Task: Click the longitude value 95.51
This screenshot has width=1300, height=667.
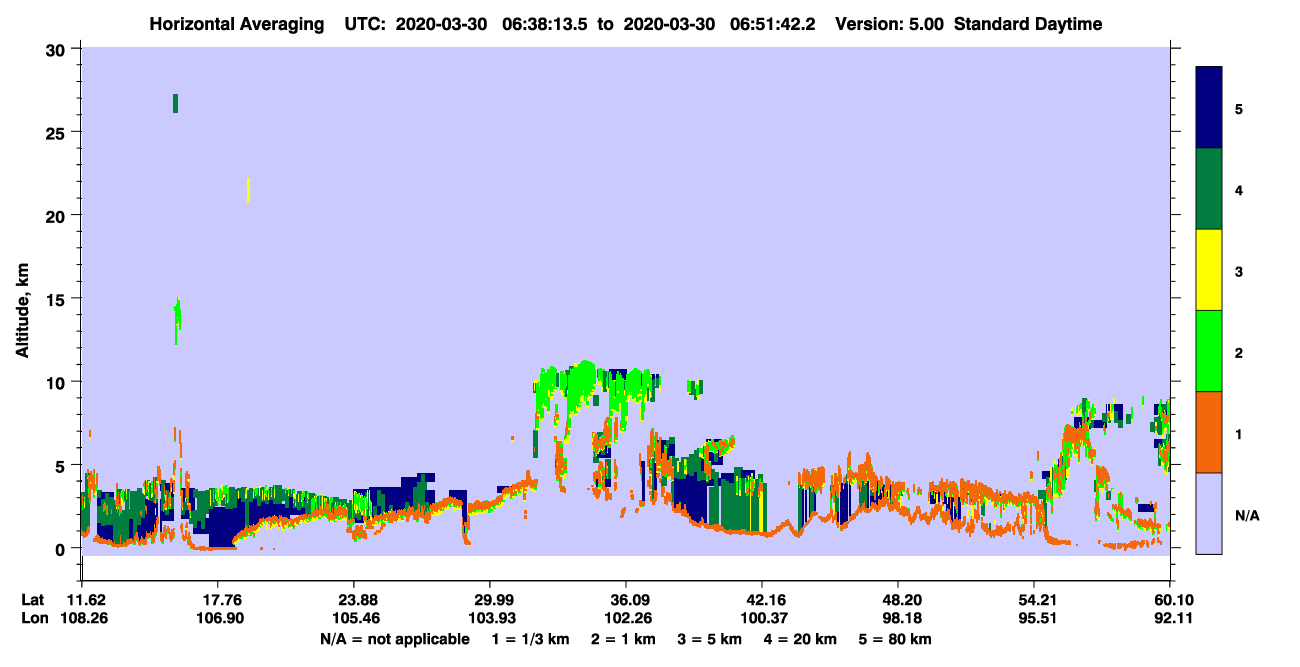Action: coord(1038,619)
